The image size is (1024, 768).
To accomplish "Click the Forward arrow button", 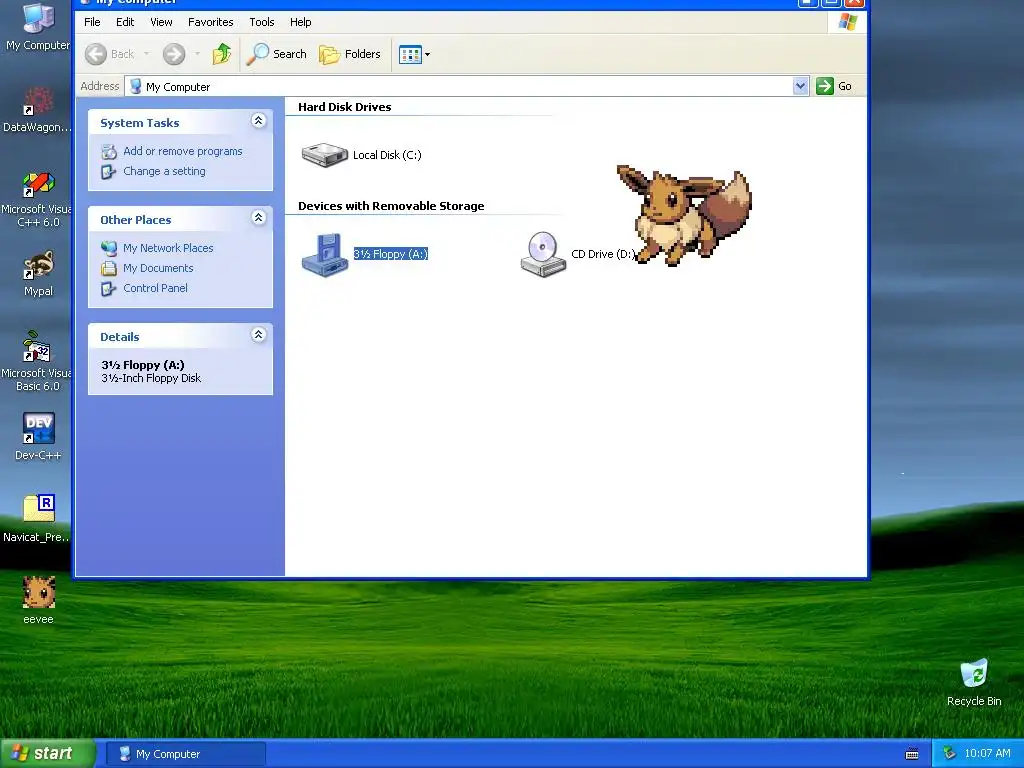I will 174,54.
